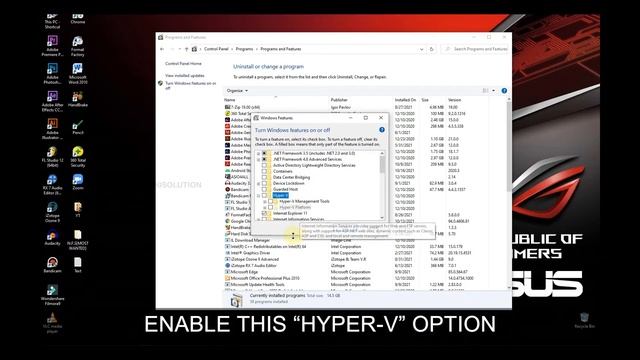
Task: Open Audacity desktop shortcut
Action: pos(52,238)
